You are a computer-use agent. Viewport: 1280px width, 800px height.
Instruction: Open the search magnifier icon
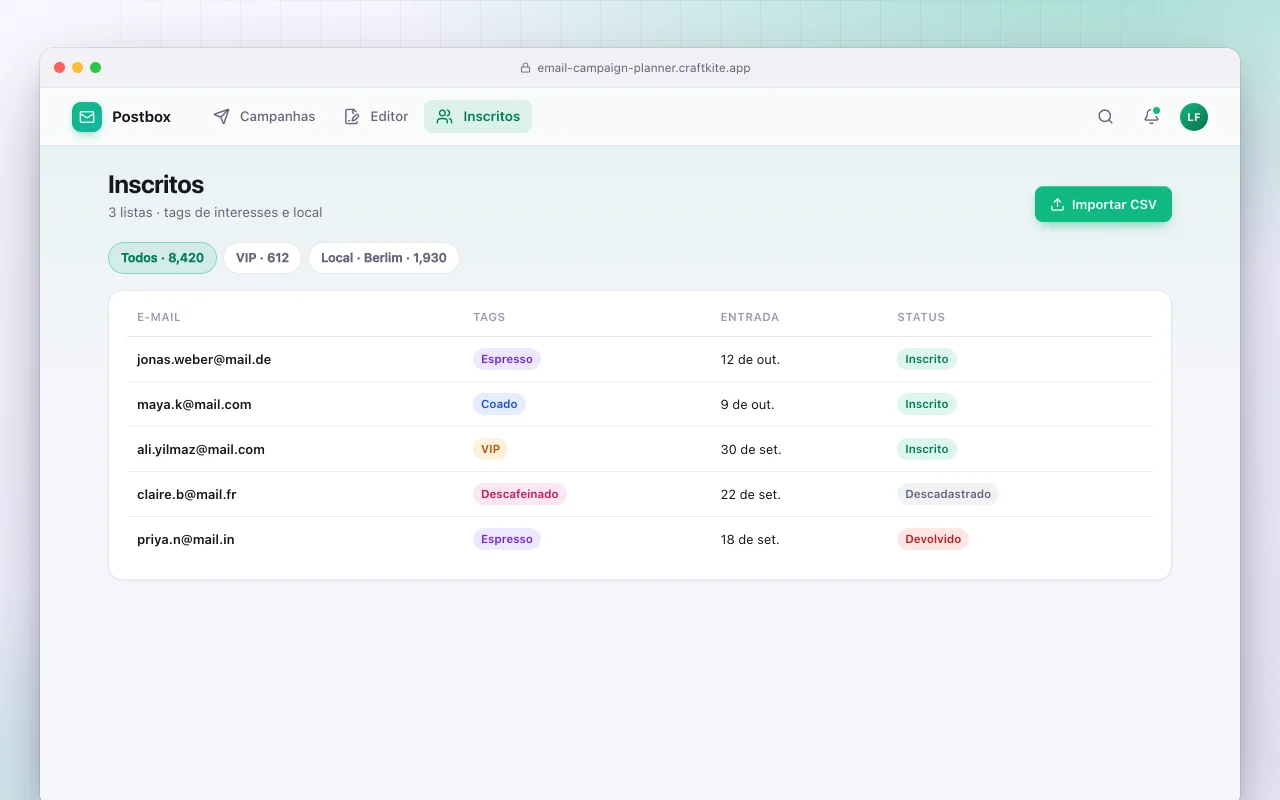click(x=1105, y=117)
